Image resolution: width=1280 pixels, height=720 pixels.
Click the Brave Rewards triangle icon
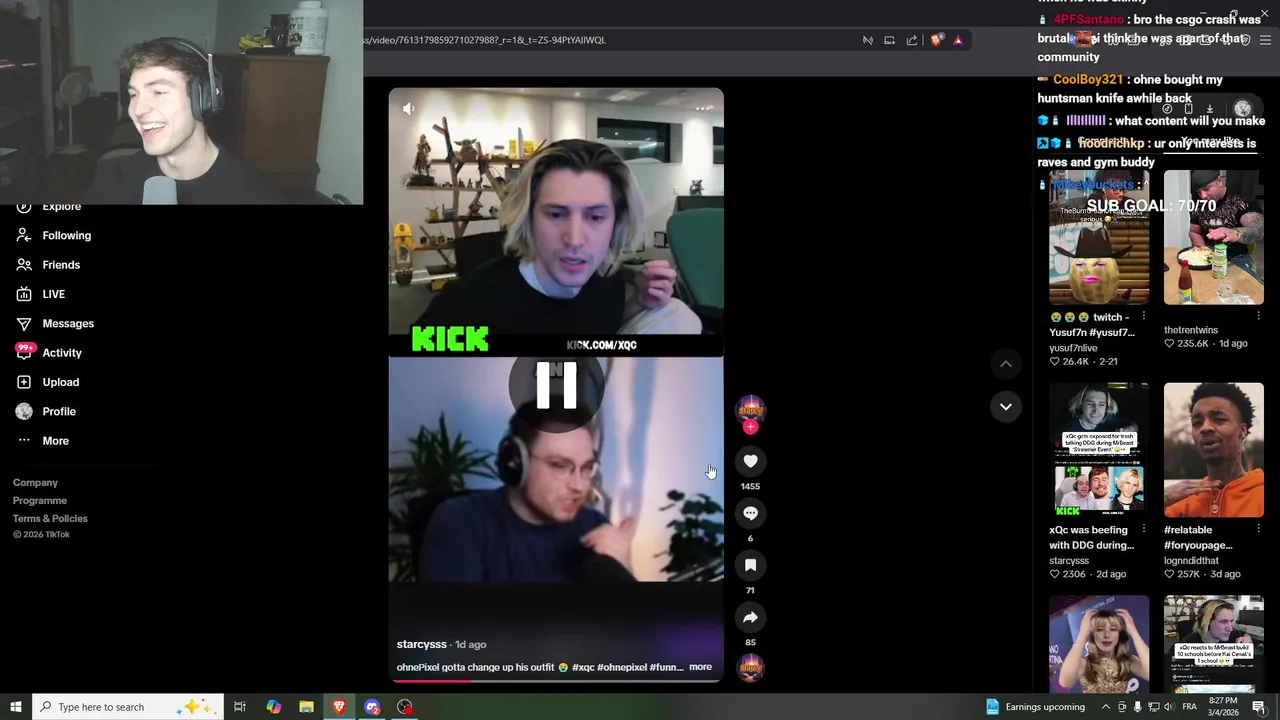(x=958, y=40)
